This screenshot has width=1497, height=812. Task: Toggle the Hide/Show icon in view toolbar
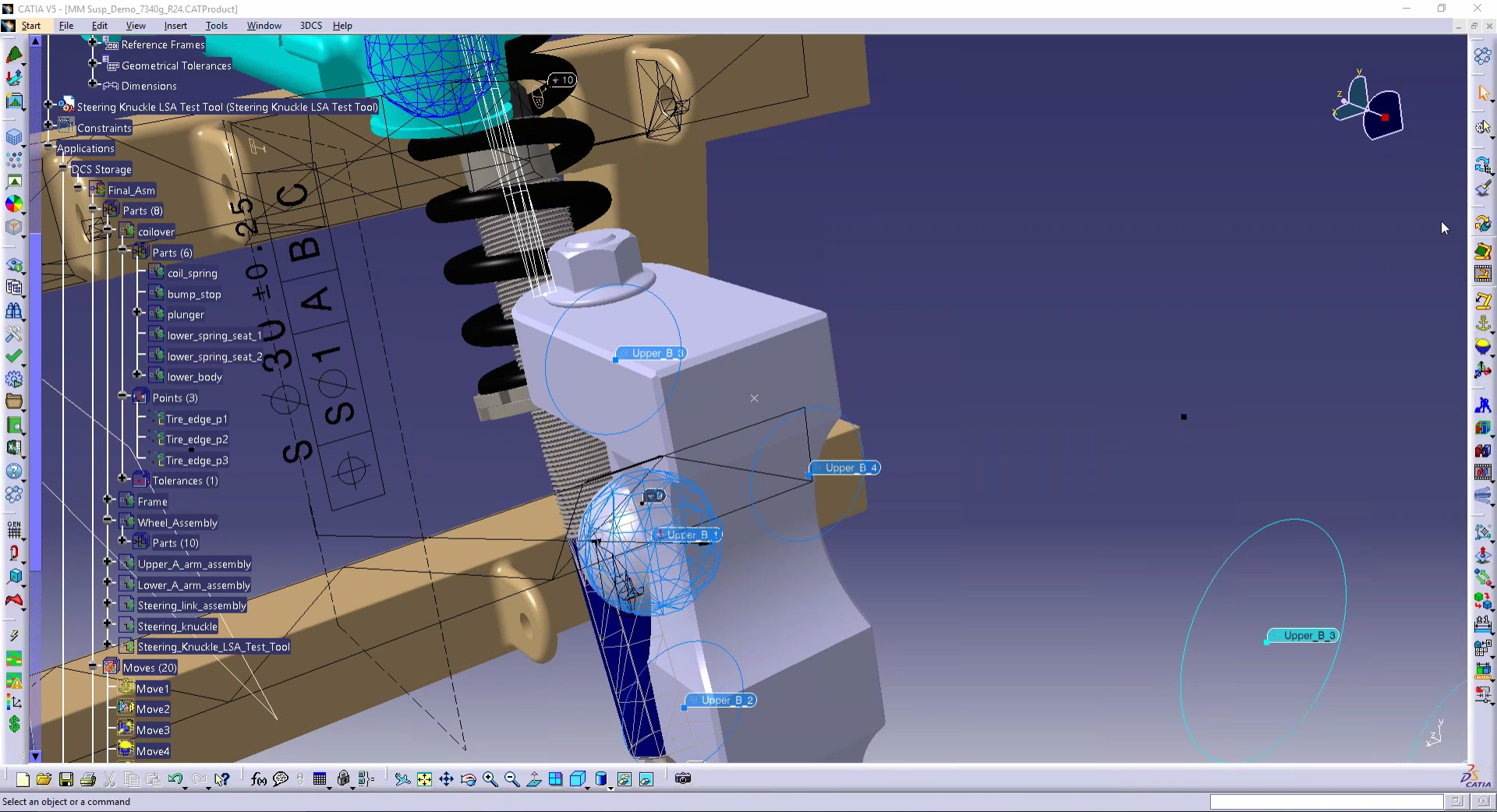(x=624, y=779)
